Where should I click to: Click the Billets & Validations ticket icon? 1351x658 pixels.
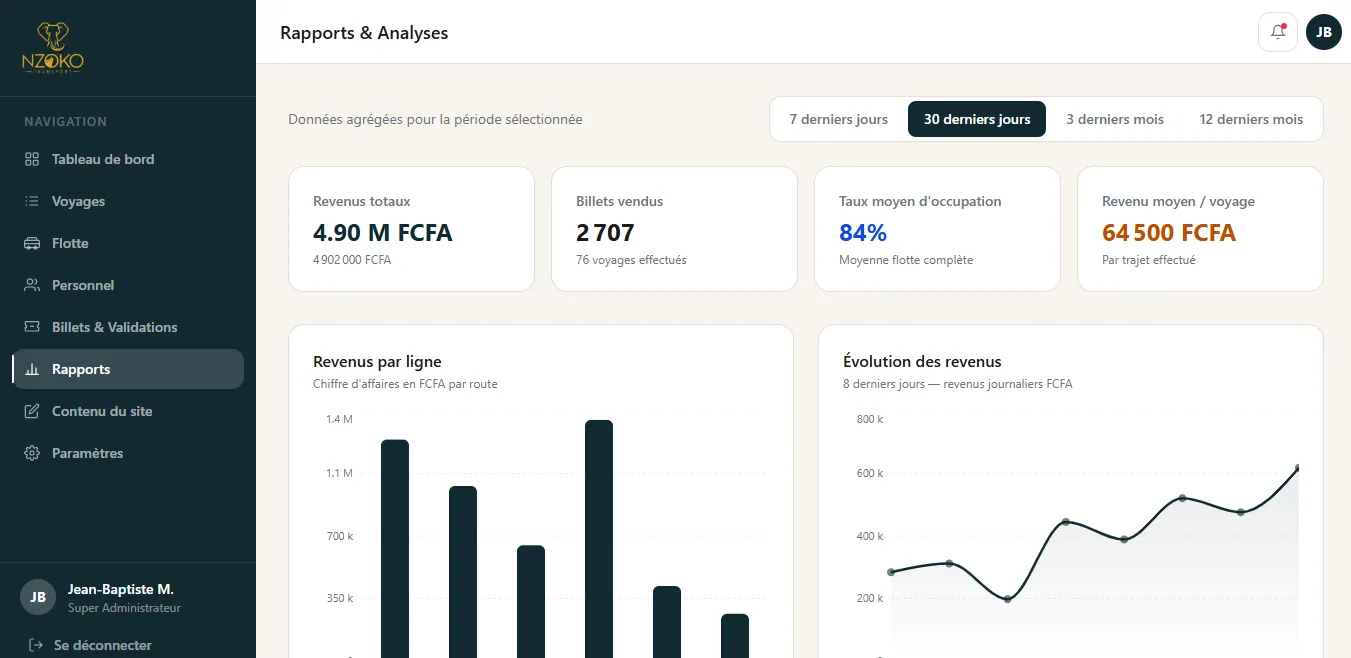32,327
